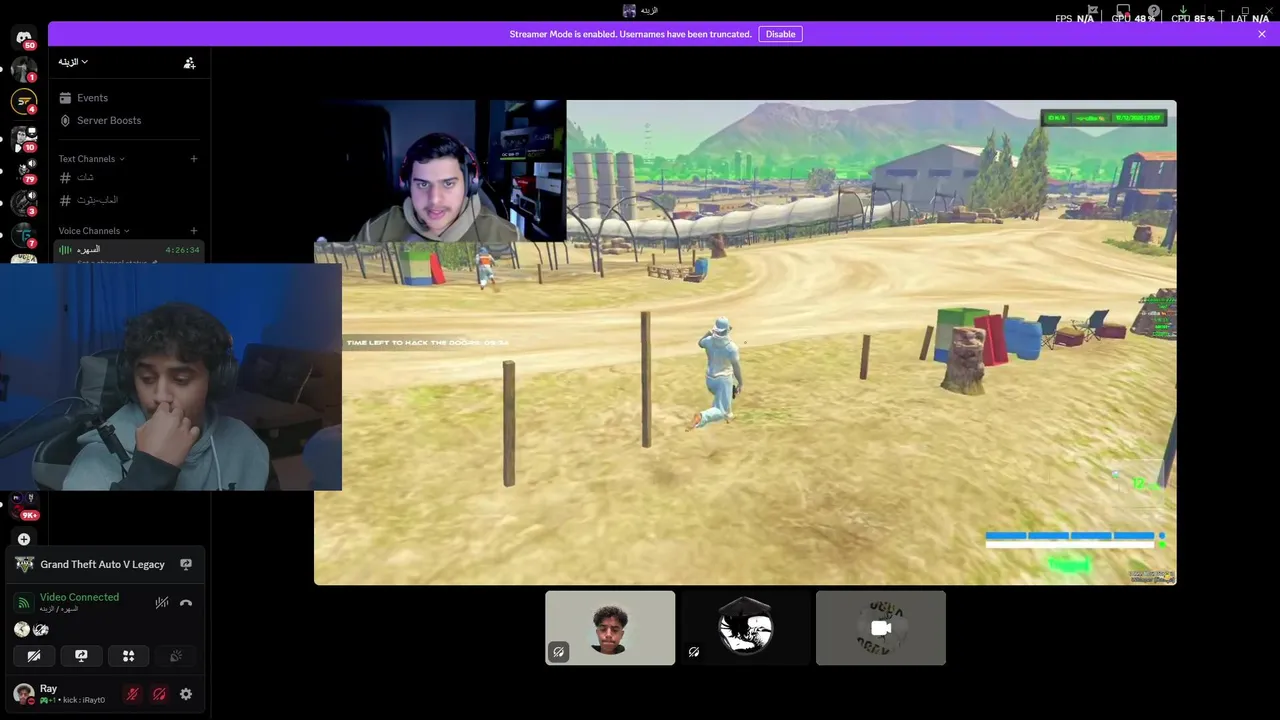
Task: Disable Streamer Mode from the purple banner
Action: point(780,34)
